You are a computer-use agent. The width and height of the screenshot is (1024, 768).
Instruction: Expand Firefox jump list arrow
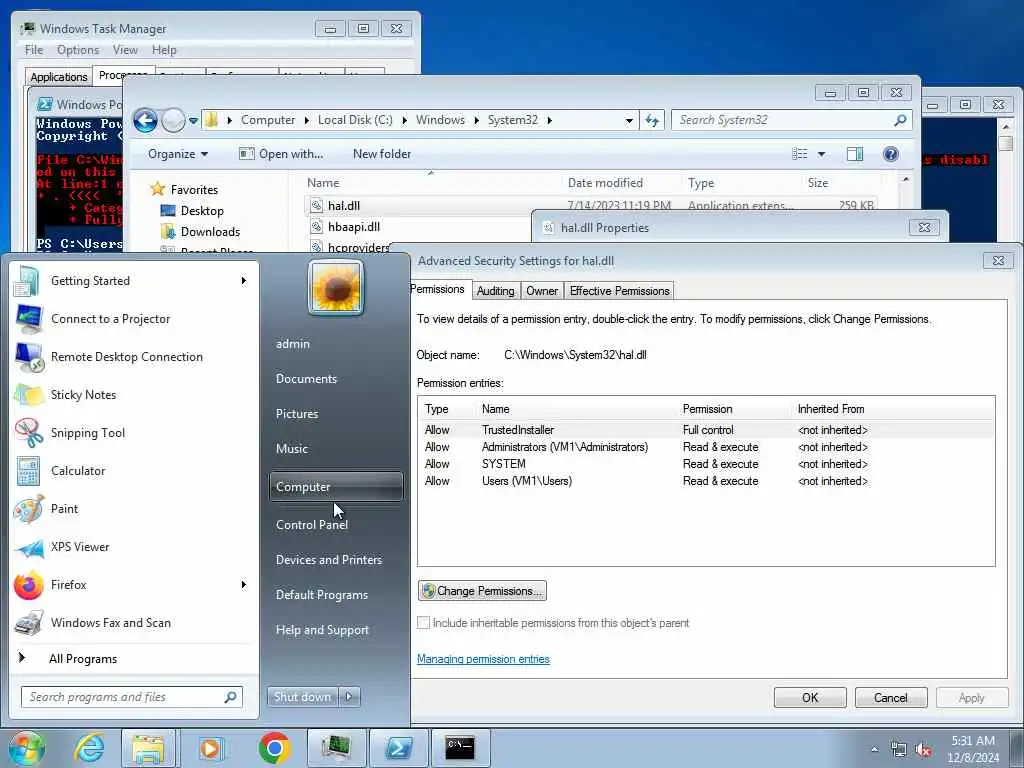244,584
